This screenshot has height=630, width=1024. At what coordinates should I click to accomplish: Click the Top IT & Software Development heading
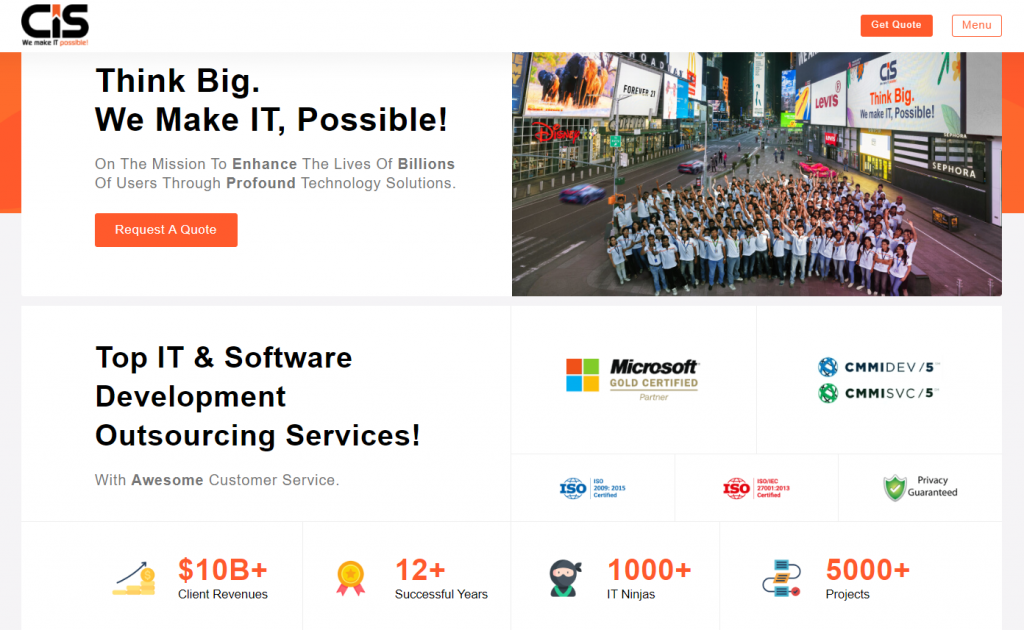tap(257, 396)
